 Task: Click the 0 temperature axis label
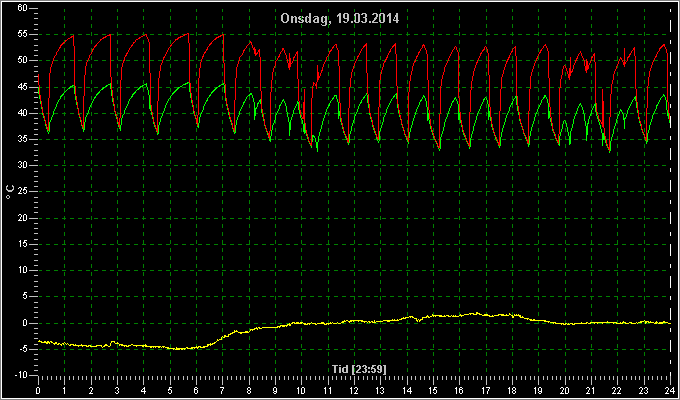[x=26, y=323]
